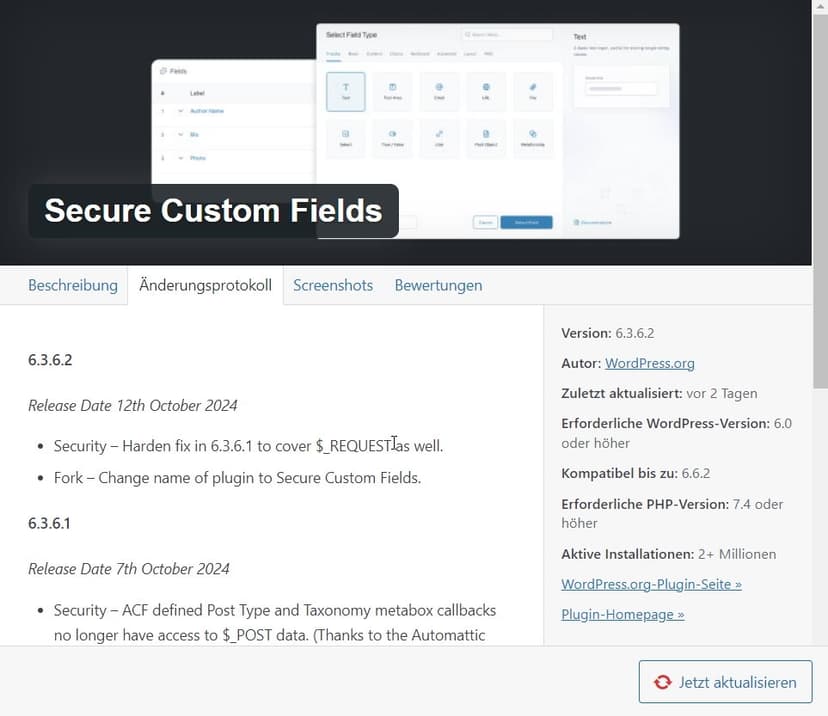
Task: Open the WordPress.org-Plugin-Seite link
Action: (x=651, y=584)
